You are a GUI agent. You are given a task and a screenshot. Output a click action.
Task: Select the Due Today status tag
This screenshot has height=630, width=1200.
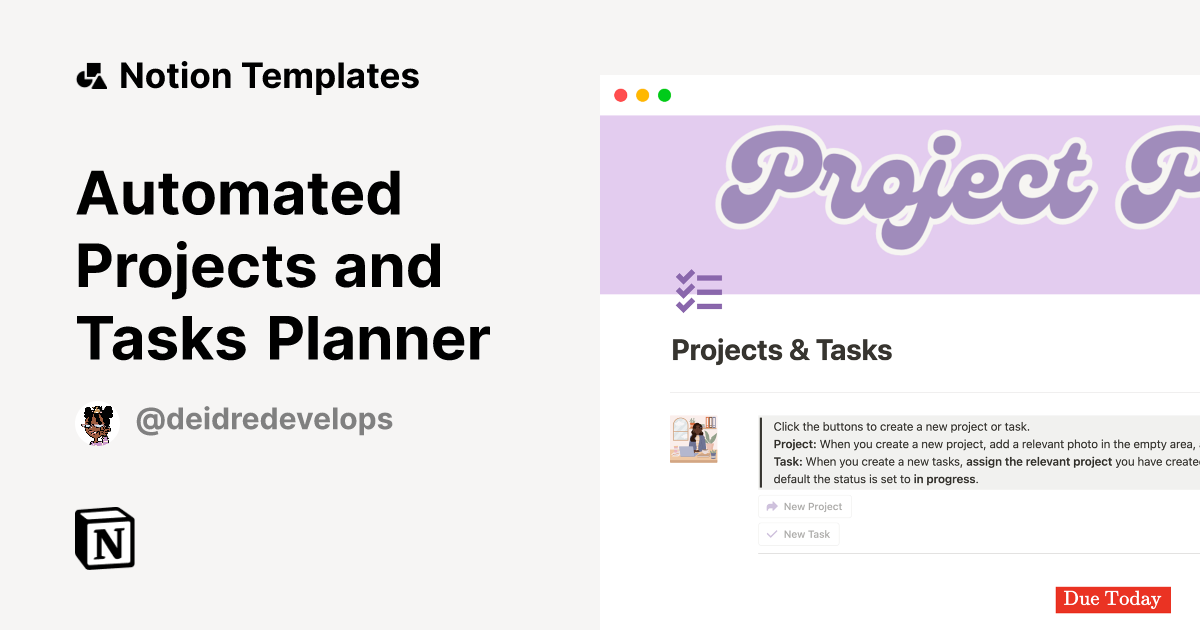[1113, 600]
